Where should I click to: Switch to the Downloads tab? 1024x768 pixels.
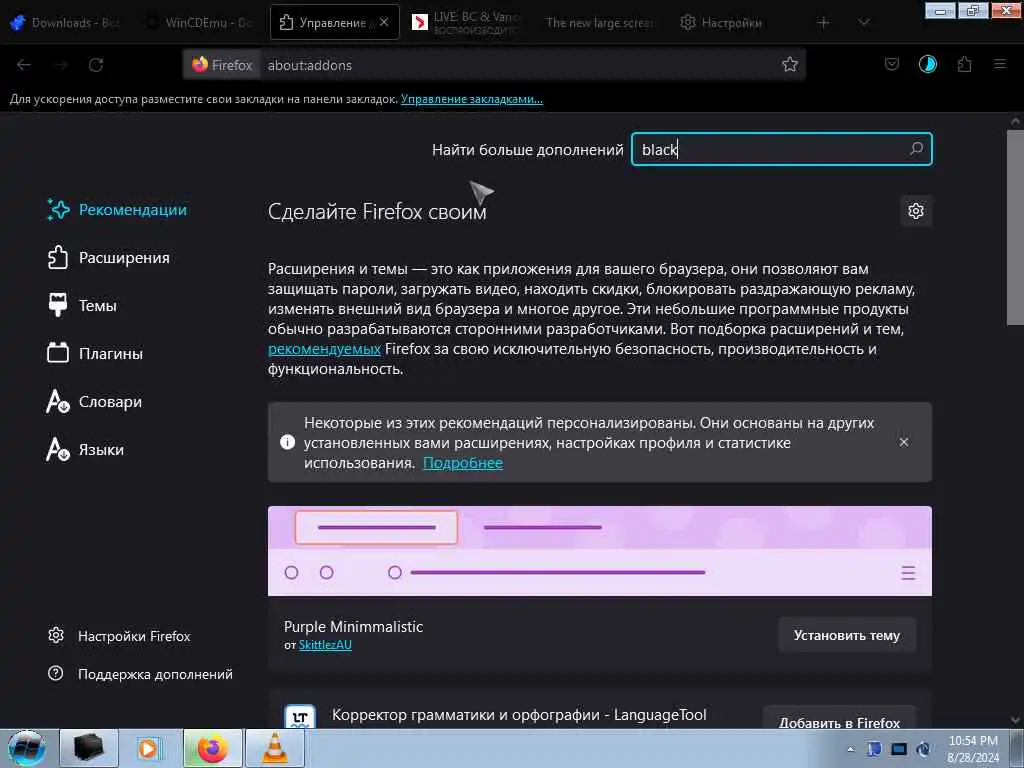65,22
